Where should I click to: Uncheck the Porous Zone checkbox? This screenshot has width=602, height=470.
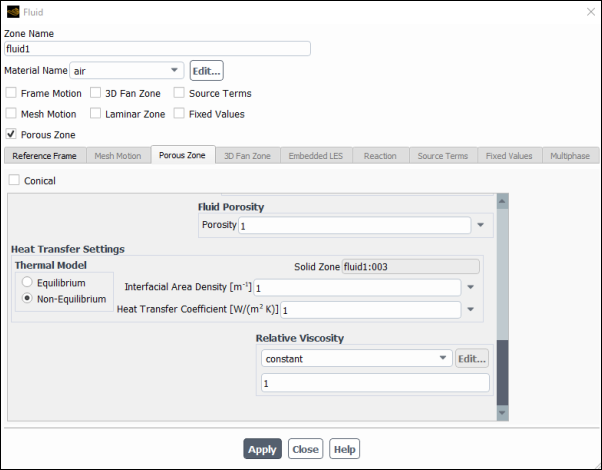[x=11, y=134]
